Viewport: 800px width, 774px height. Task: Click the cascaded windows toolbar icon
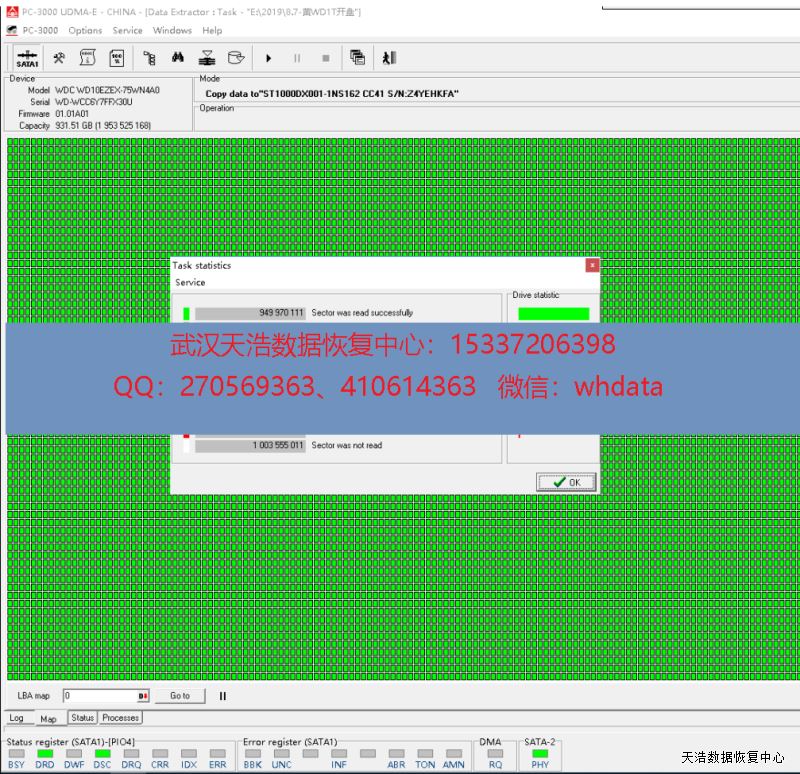(357, 58)
